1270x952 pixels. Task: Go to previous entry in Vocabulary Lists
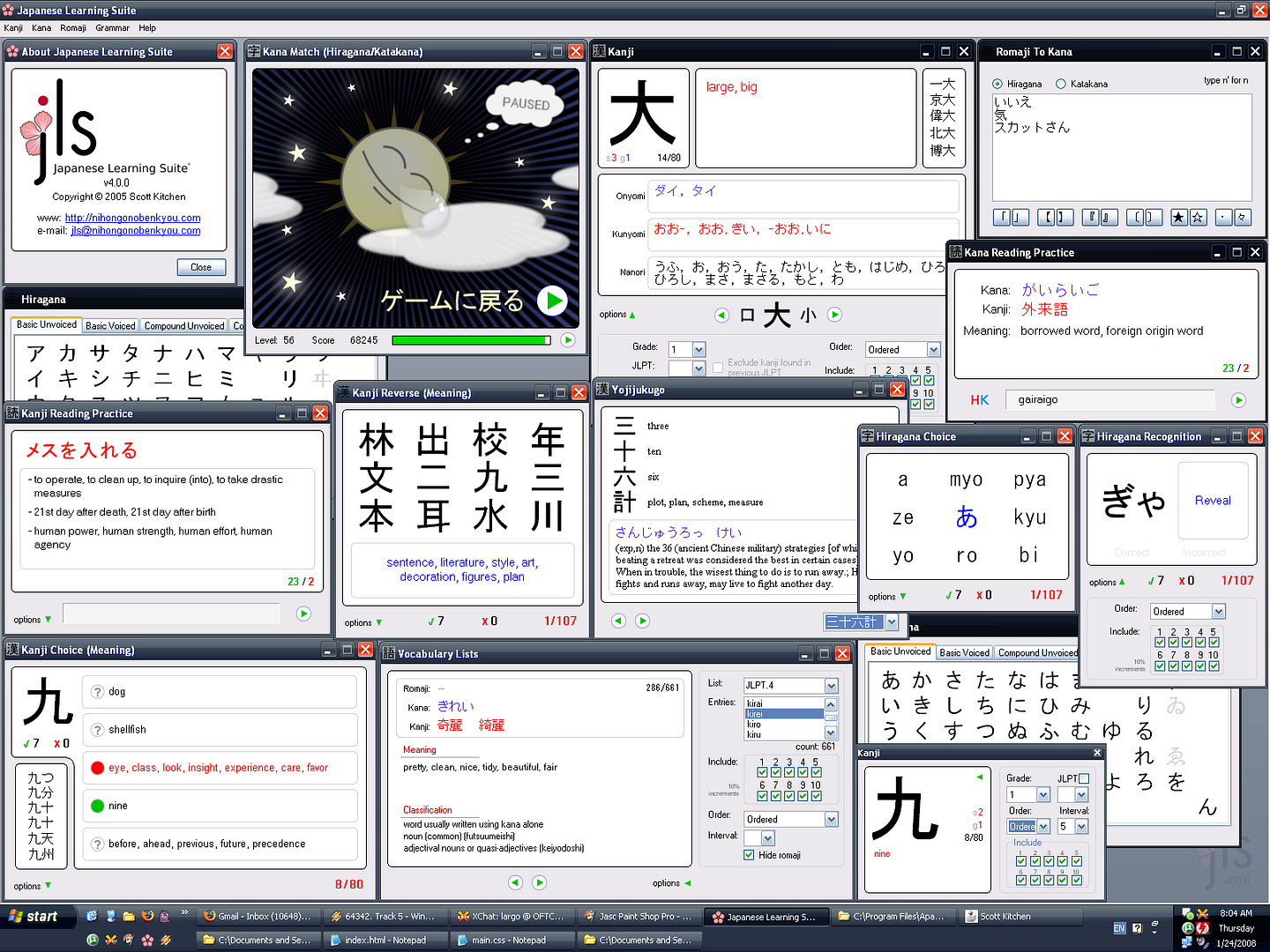pyautogui.click(x=516, y=882)
